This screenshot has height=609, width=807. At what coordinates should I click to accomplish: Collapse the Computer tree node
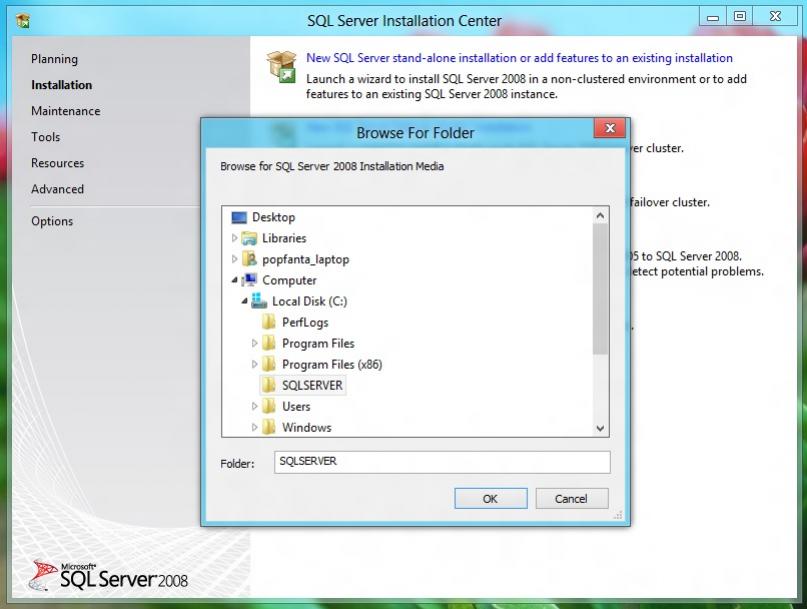235,280
